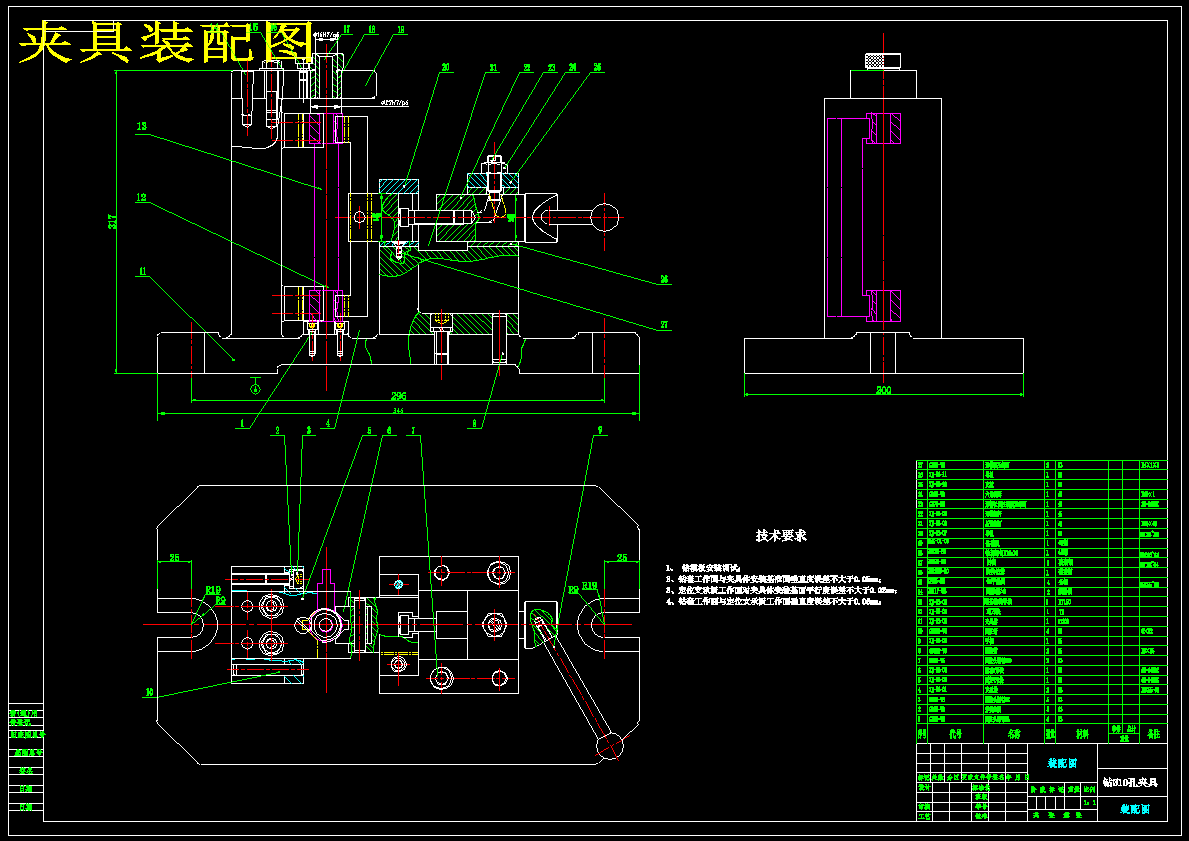Select part balloon number 27
Image resolution: width=1189 pixels, height=841 pixels.
(x=664, y=325)
